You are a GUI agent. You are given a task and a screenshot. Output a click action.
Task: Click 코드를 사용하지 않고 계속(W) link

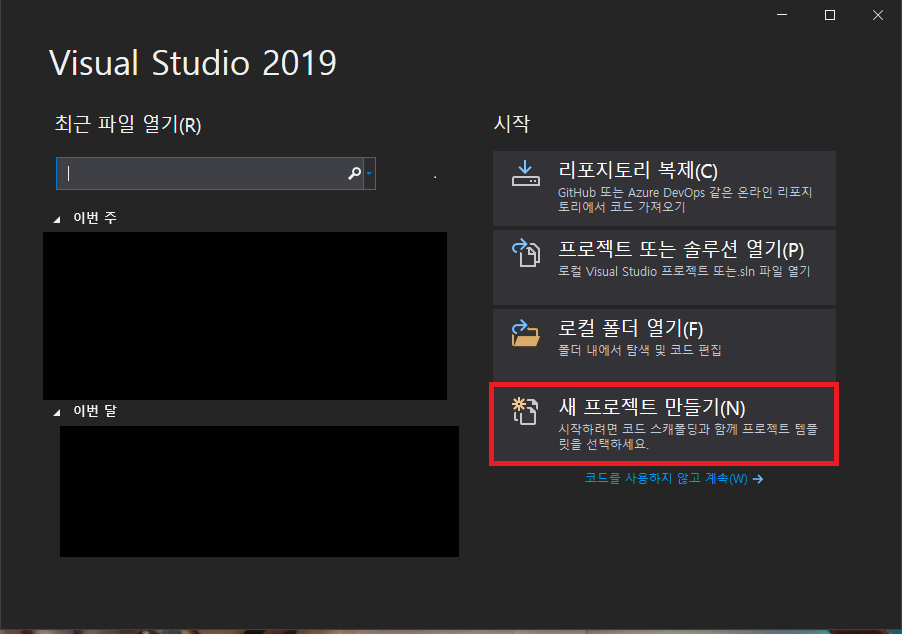point(666,479)
